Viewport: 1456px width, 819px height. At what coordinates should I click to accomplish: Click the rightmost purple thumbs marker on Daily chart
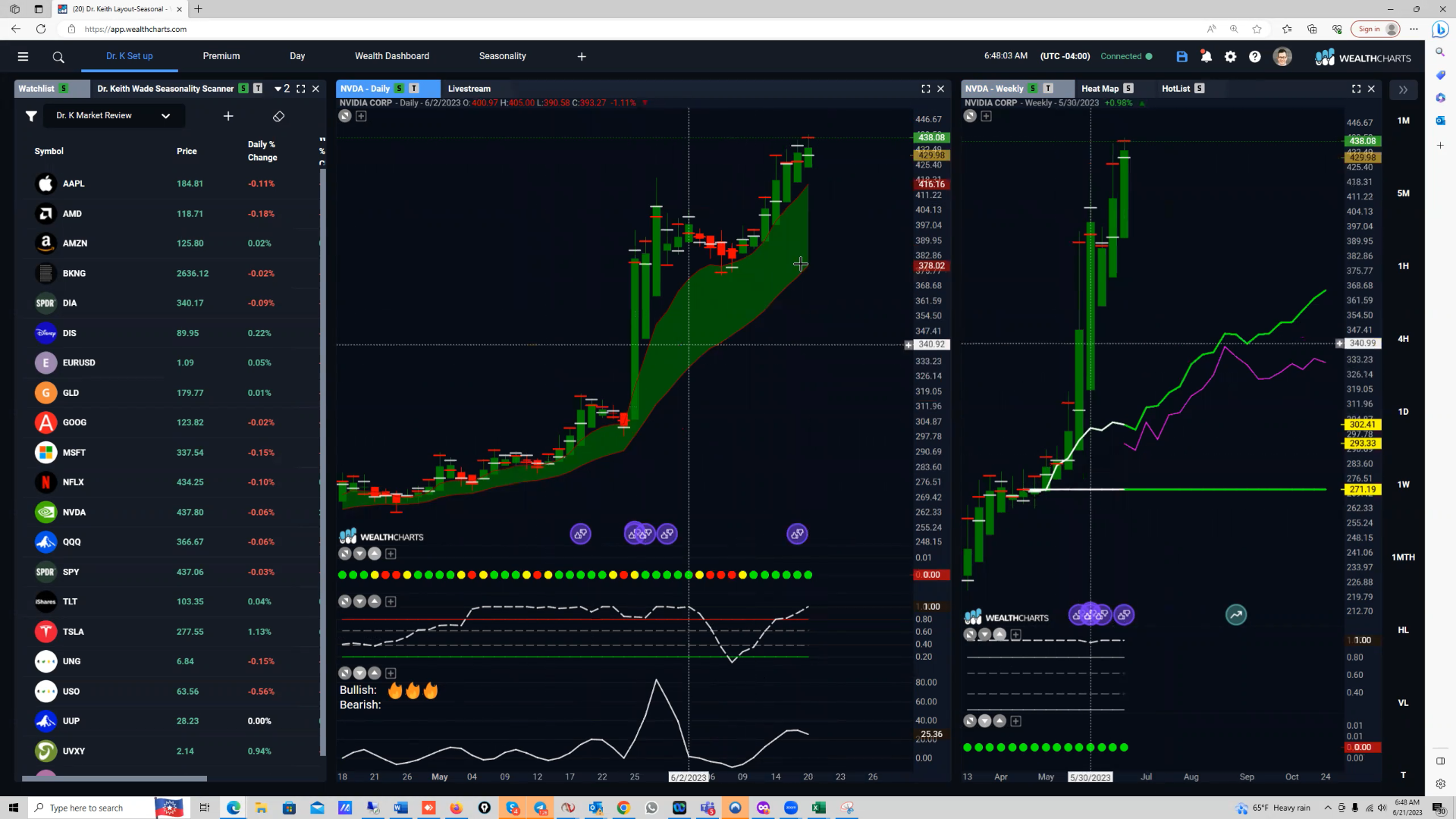click(797, 534)
